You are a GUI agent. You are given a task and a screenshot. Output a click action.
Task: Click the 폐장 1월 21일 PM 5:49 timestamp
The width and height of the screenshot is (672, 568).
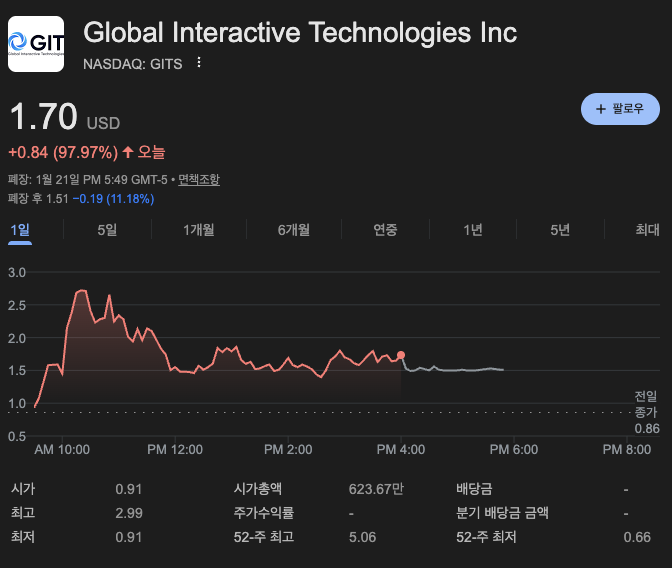[87, 179]
